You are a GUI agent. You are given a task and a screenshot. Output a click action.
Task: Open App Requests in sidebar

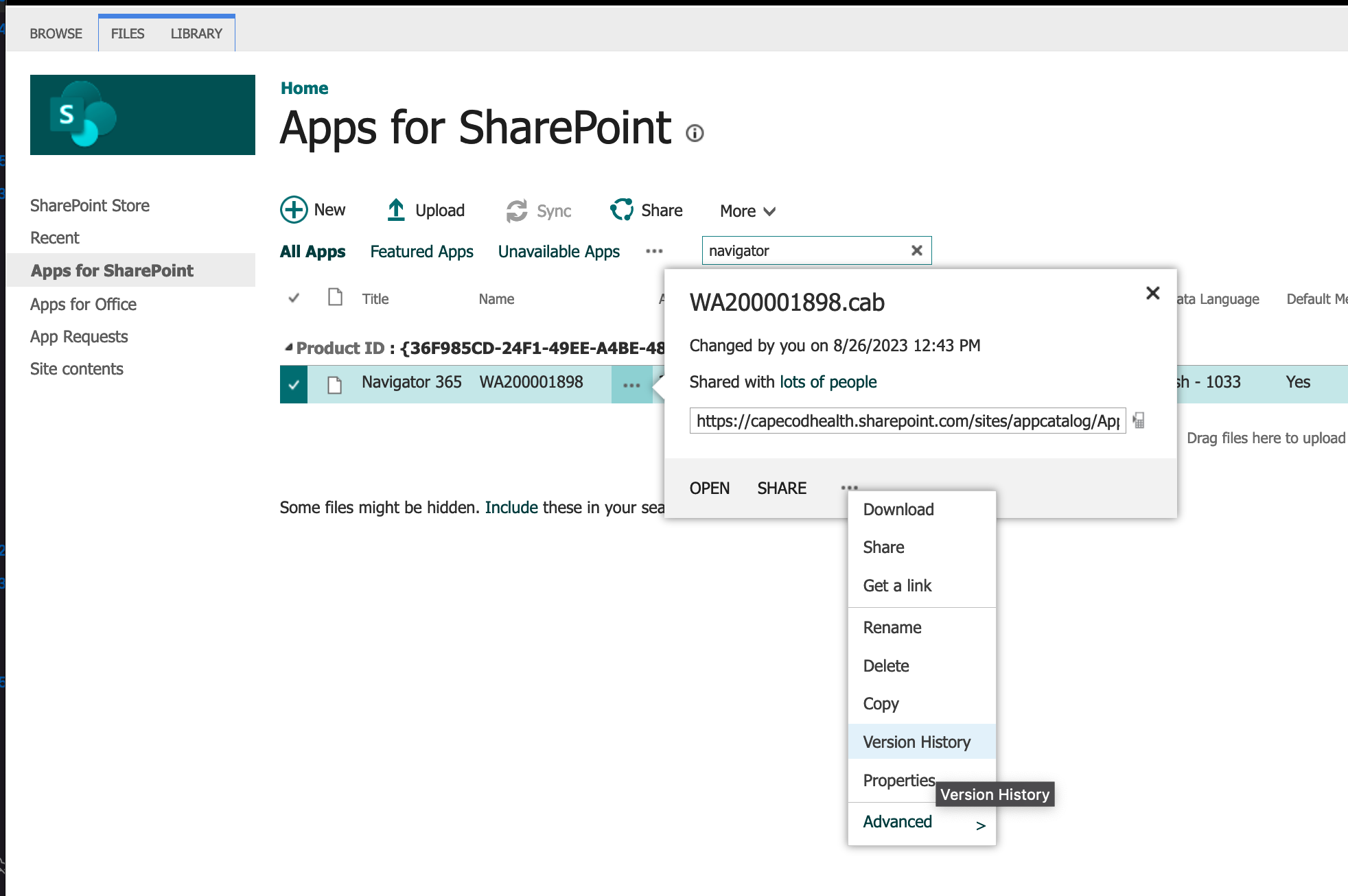[x=79, y=337]
